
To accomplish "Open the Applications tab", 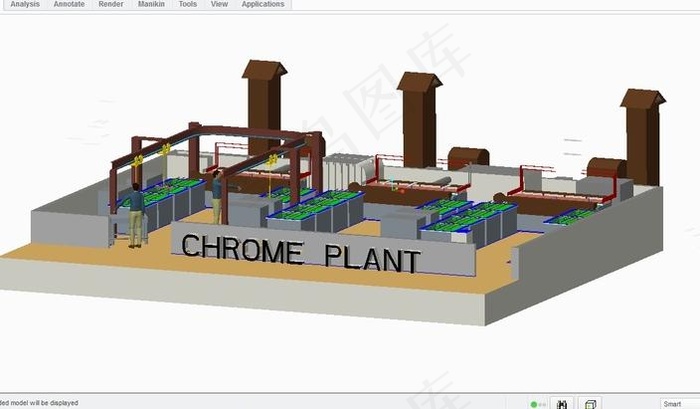I will (263, 4).
